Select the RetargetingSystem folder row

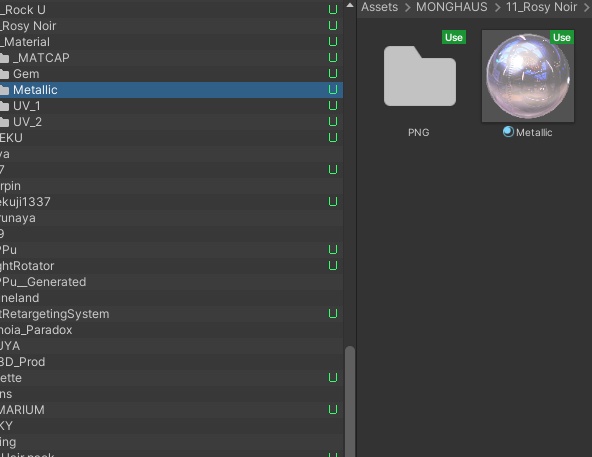pyautogui.click(x=171, y=314)
